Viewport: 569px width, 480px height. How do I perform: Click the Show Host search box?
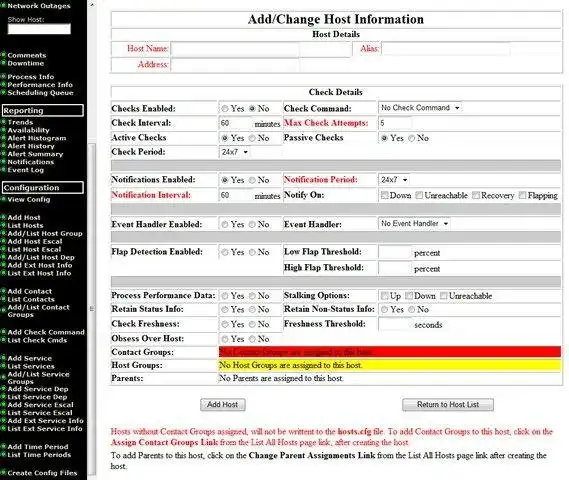tap(39, 29)
